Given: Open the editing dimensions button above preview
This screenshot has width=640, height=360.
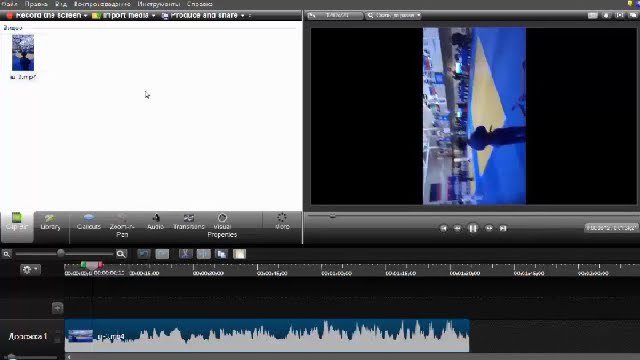Looking at the screenshot, I should point(334,16).
